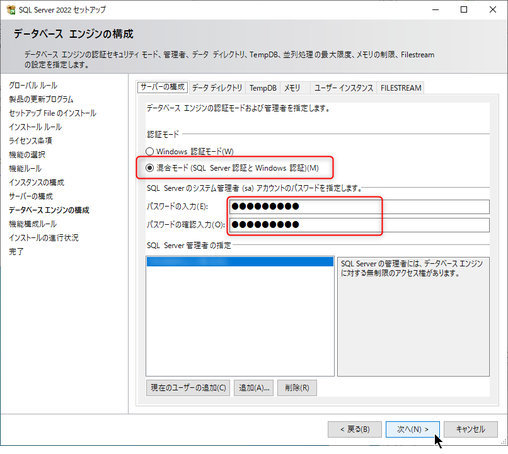Click the SQL Server setup title bar icon

(x=11, y=10)
